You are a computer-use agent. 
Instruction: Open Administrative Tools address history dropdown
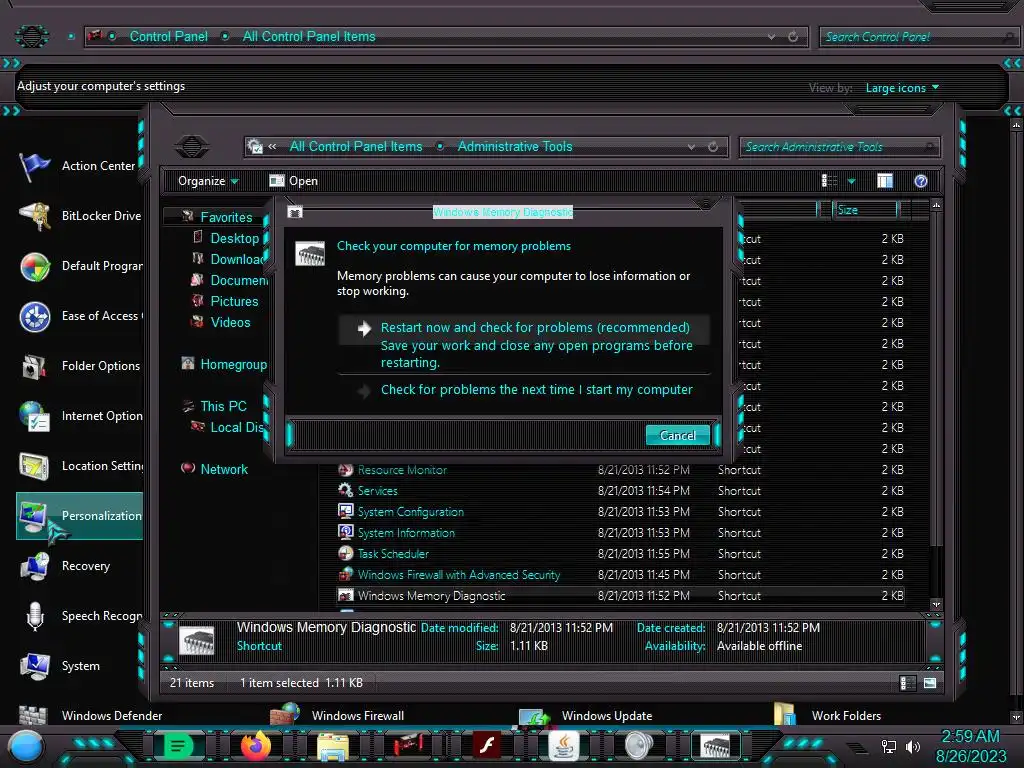(x=691, y=147)
